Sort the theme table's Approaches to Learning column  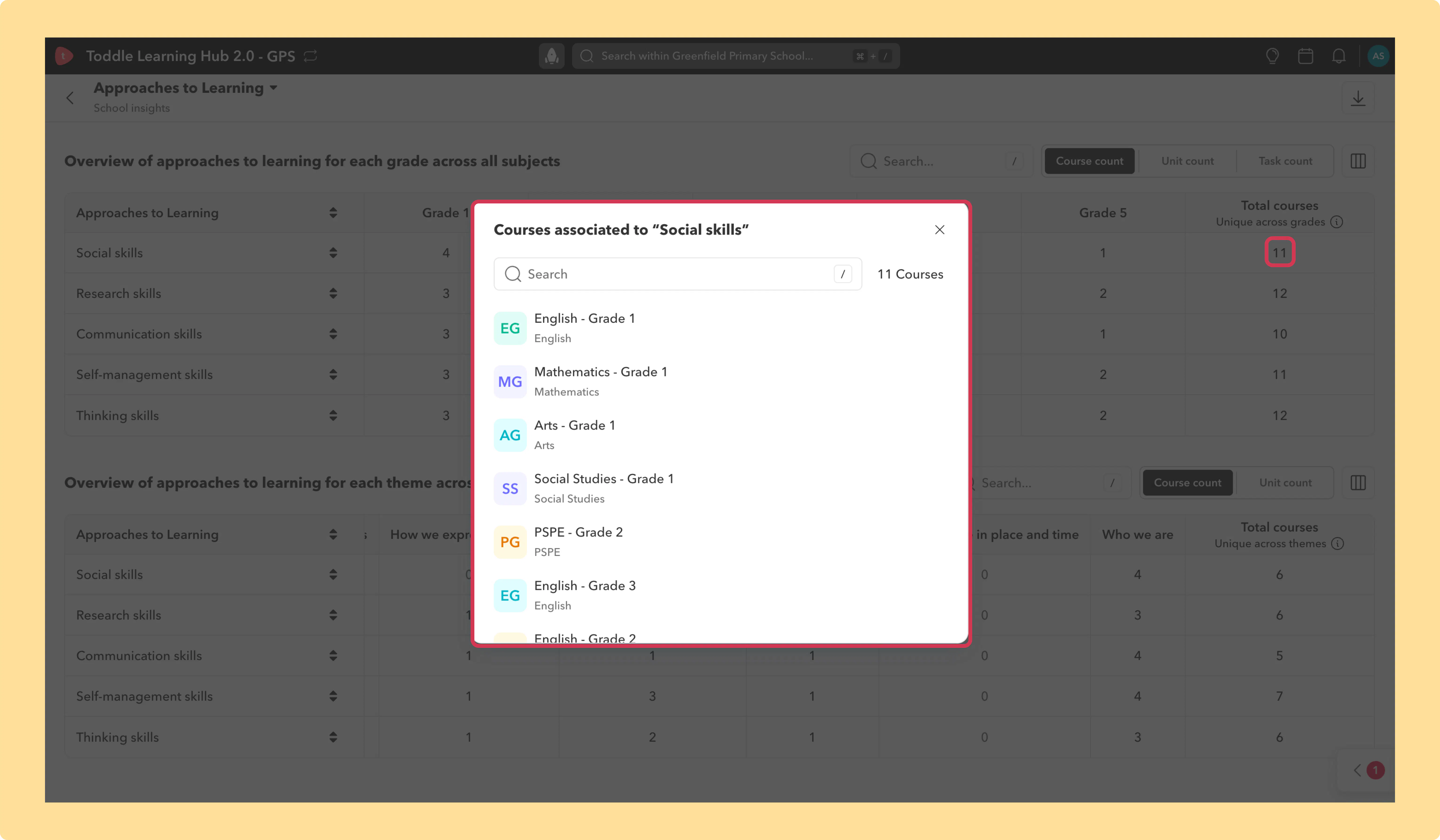pyautogui.click(x=333, y=535)
